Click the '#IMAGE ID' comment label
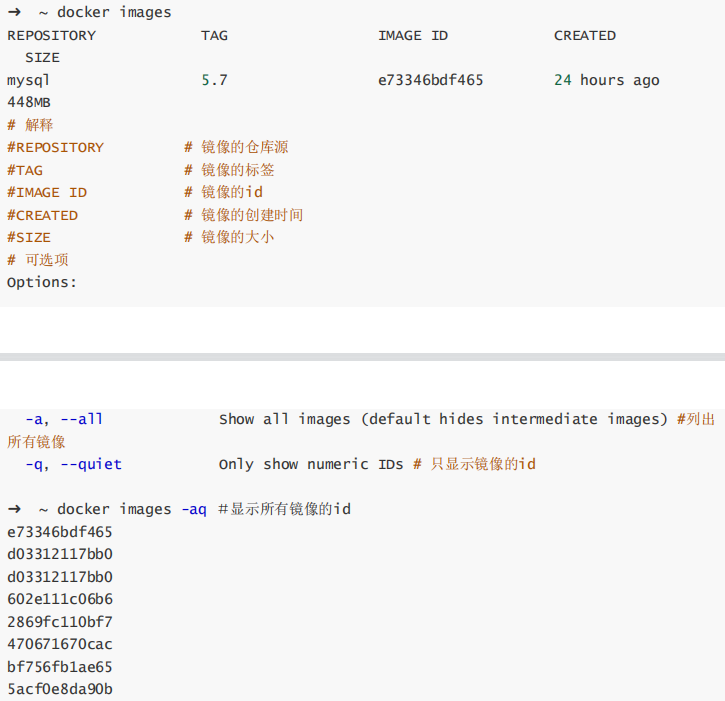Image resolution: width=725 pixels, height=701 pixels. [x=47, y=192]
